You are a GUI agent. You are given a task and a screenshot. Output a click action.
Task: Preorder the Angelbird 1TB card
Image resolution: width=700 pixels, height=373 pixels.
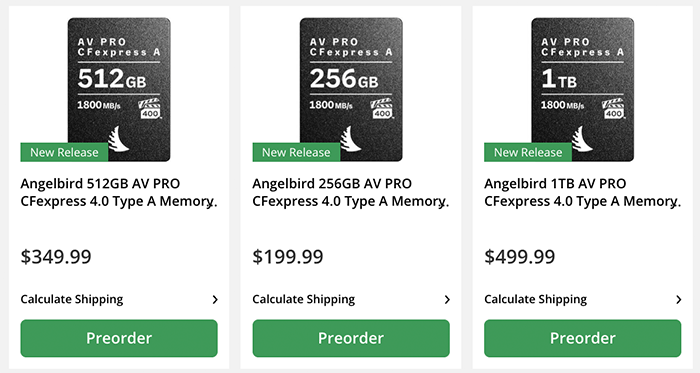pos(583,338)
